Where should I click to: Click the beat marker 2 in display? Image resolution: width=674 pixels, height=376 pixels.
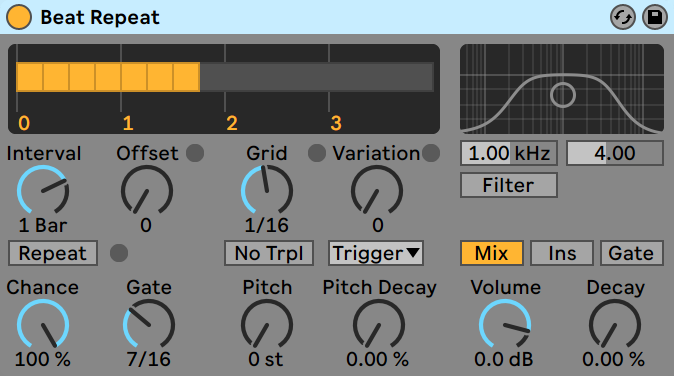coord(232,123)
